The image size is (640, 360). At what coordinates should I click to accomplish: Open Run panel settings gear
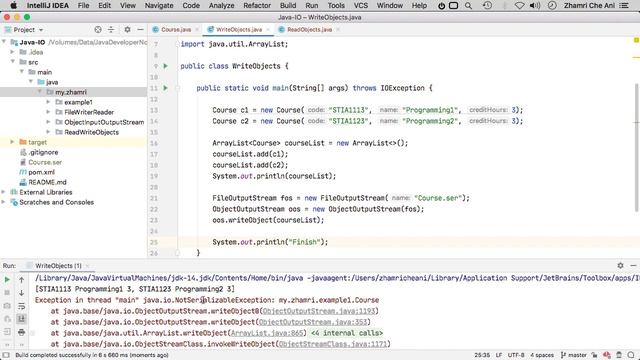click(620, 265)
